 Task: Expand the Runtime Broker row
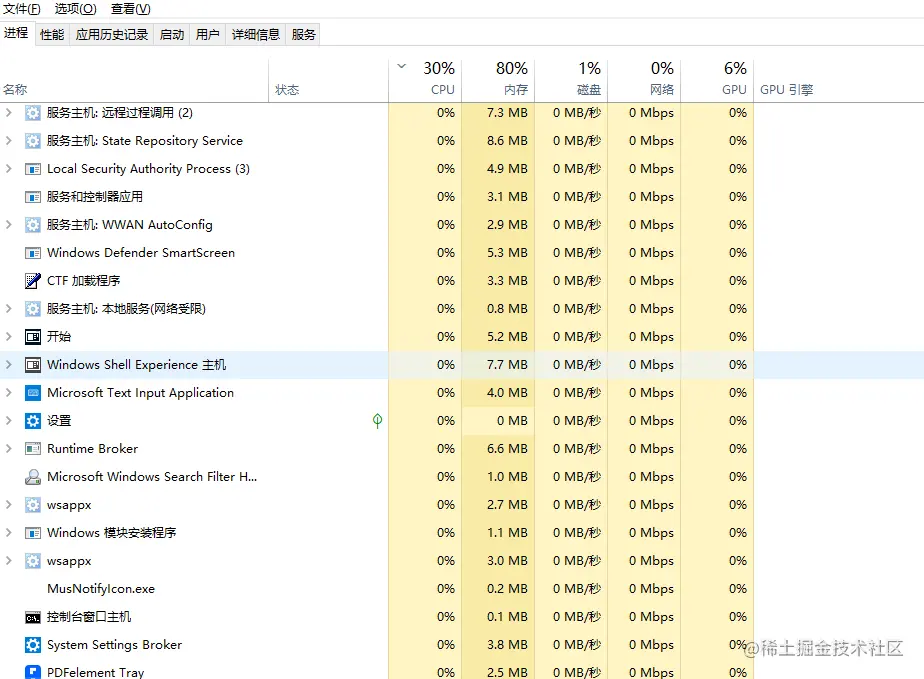(x=8, y=449)
